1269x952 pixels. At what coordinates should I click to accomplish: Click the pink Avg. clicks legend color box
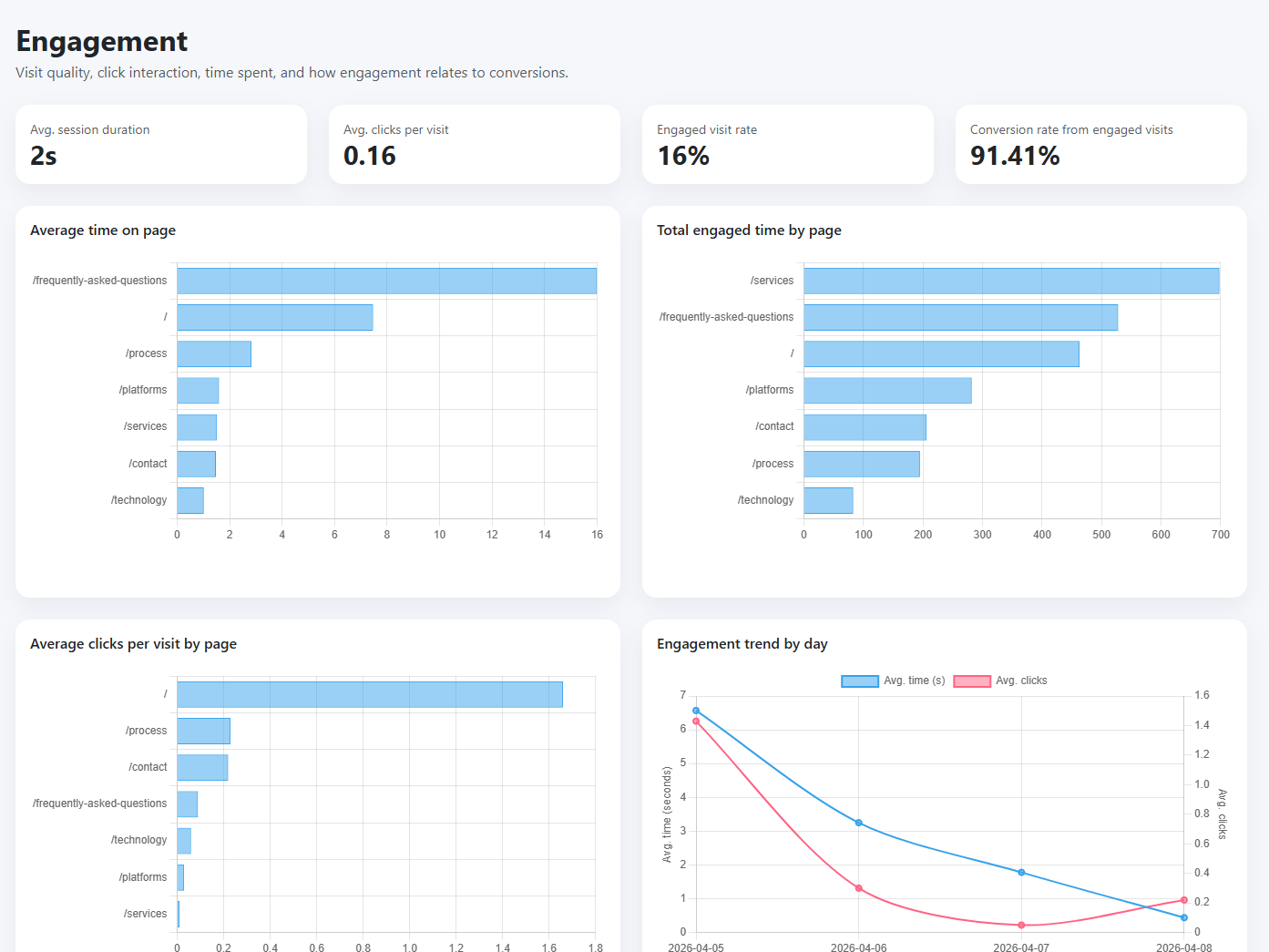(971, 681)
